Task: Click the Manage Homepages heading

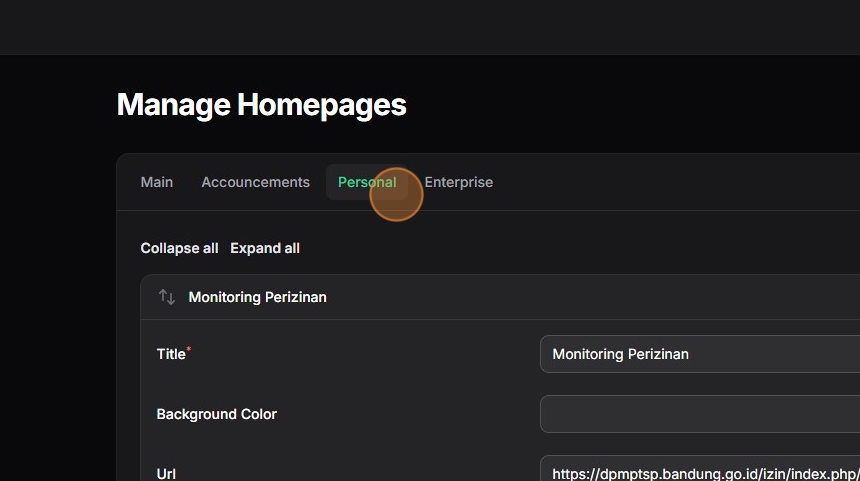Action: (x=262, y=105)
